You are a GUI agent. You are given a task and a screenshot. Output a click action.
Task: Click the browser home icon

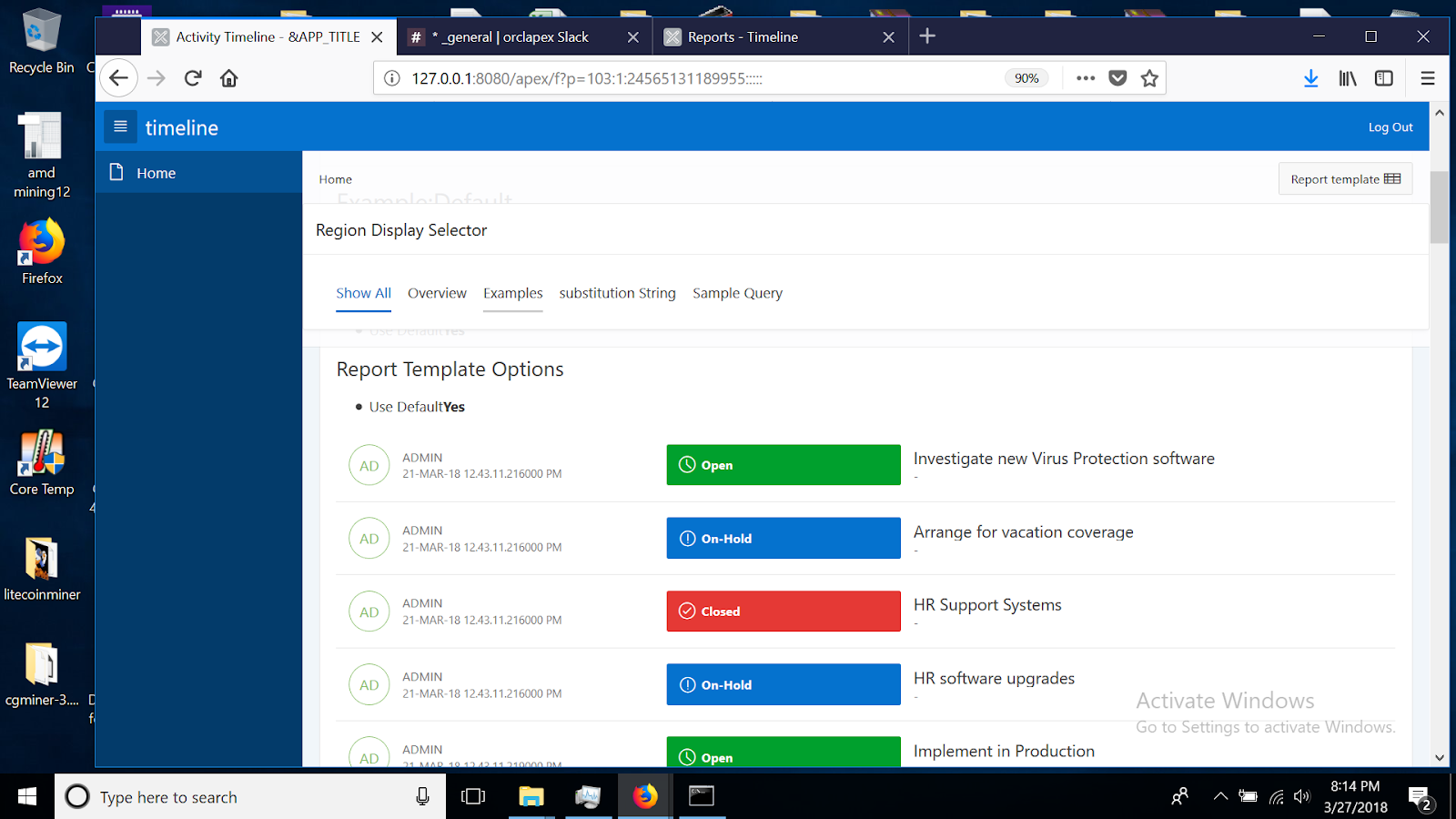point(228,78)
